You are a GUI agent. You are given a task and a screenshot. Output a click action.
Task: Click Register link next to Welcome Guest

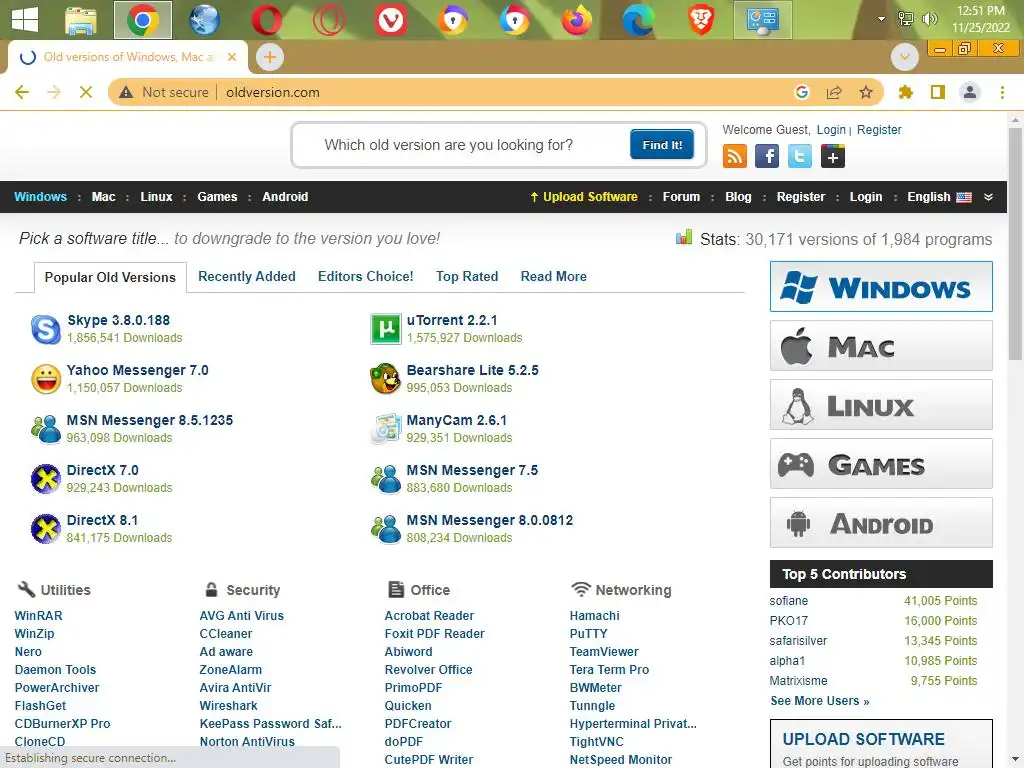(x=879, y=129)
